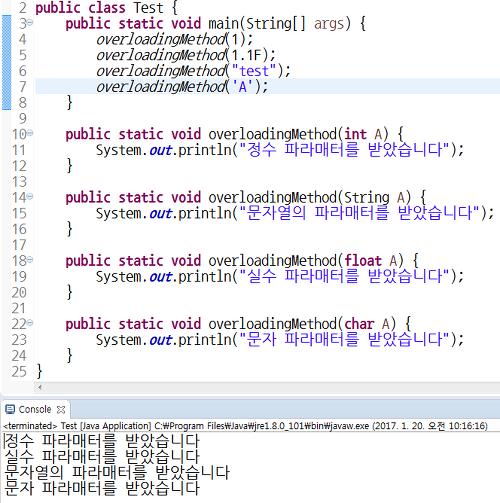Close the Console view with its X icon
500x503 pixels.
[61, 410]
